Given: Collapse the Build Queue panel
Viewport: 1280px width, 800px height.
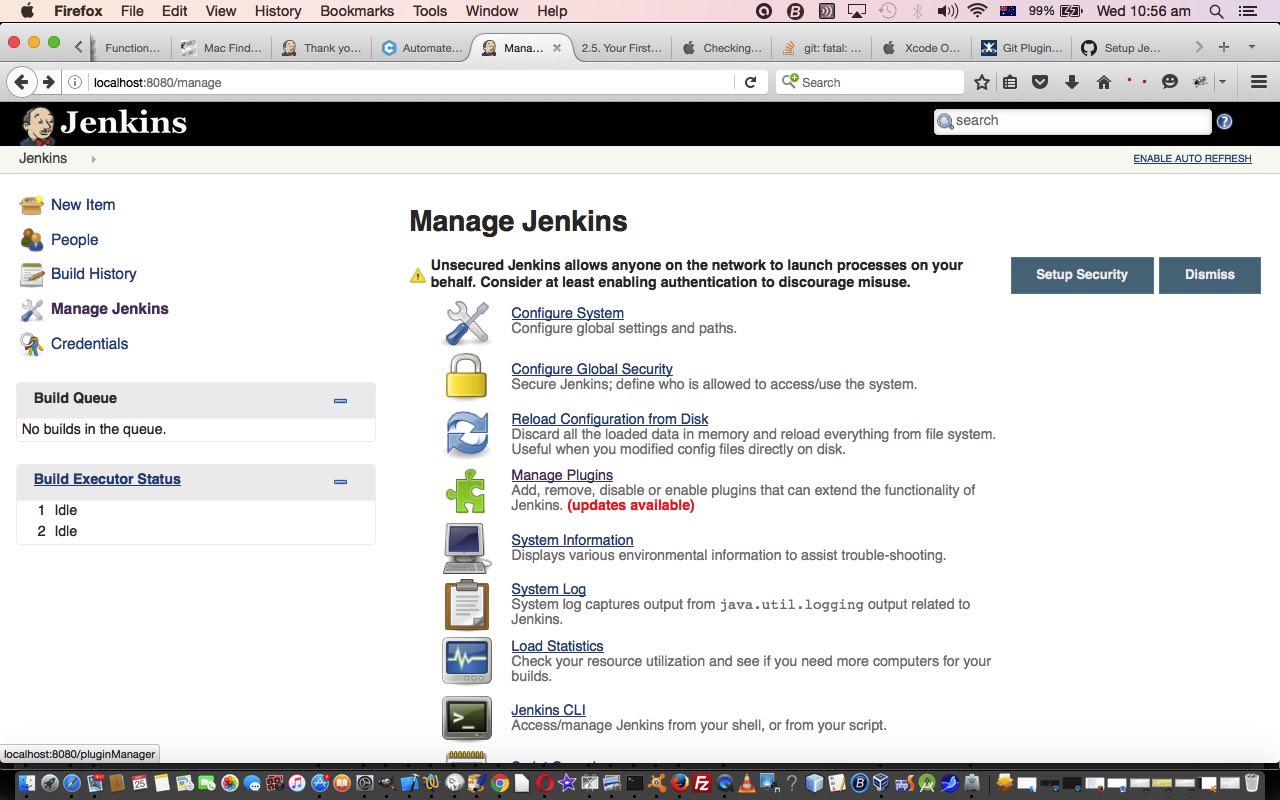Looking at the screenshot, I should (x=340, y=400).
